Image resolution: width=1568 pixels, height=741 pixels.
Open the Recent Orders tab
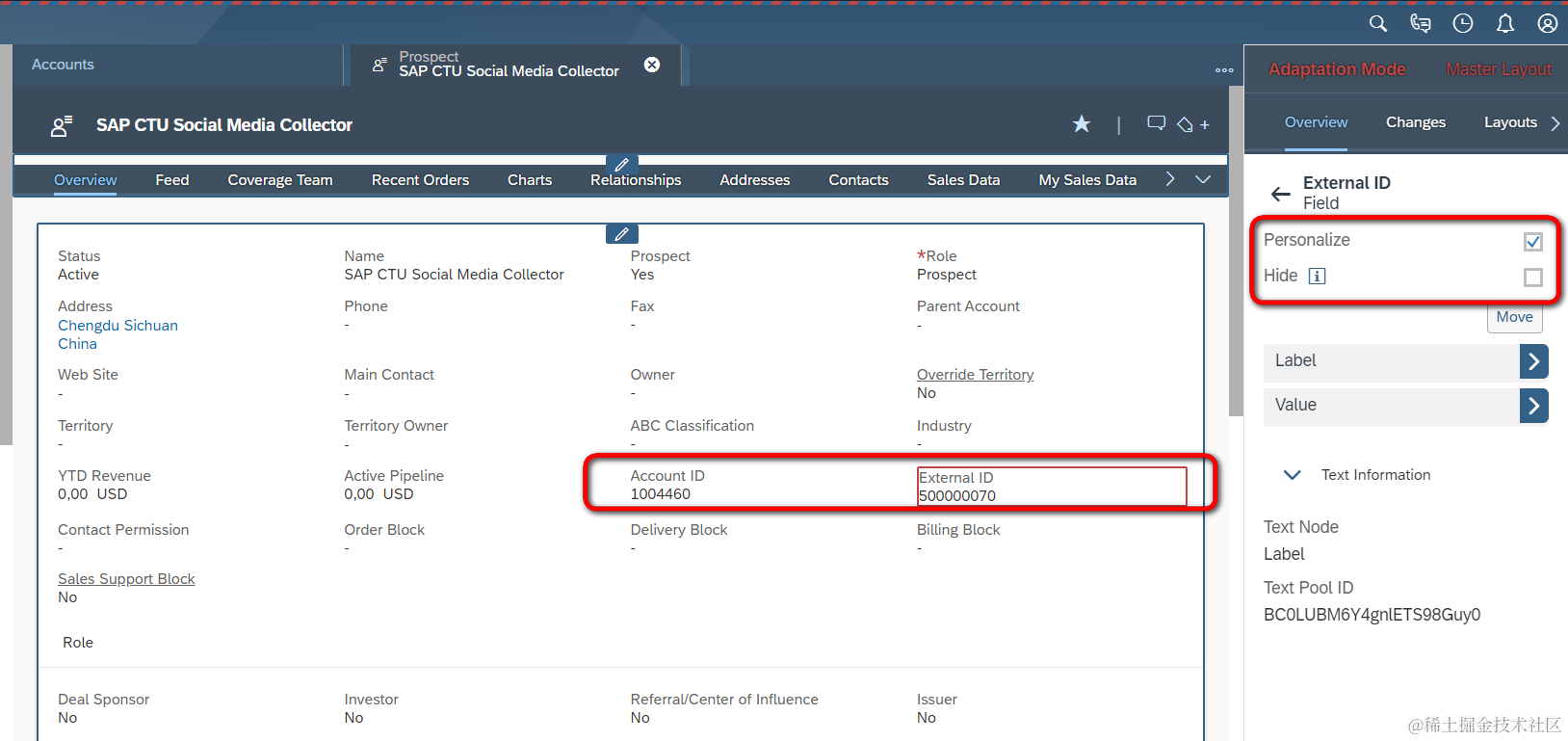[x=420, y=180]
